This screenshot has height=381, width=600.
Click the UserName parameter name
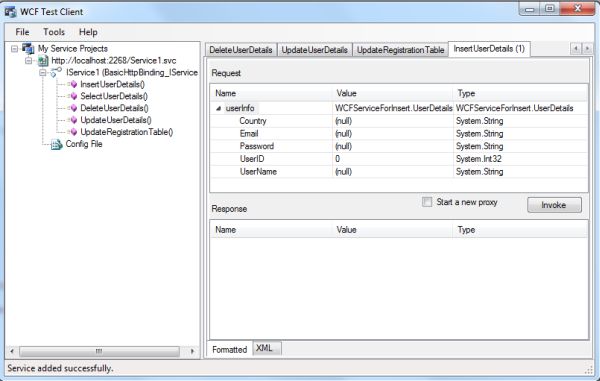pyautogui.click(x=258, y=171)
